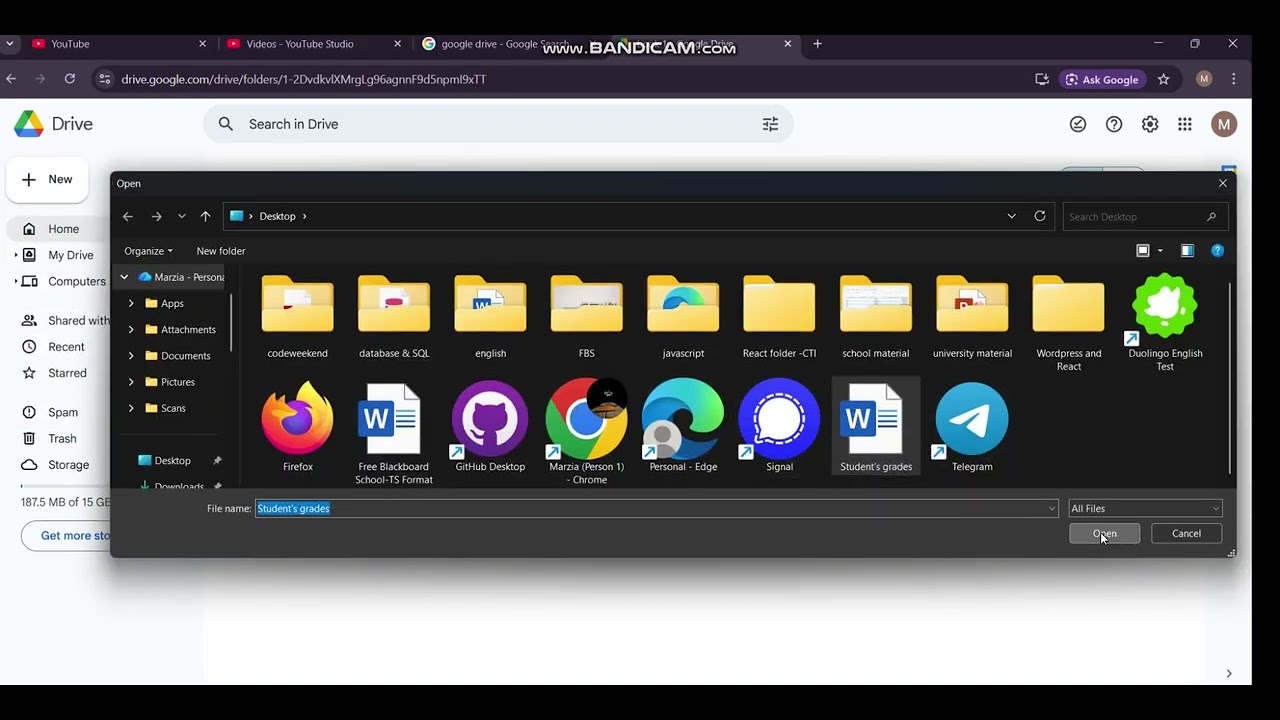Go back in the Open dialog
1280x720 pixels.
127,216
